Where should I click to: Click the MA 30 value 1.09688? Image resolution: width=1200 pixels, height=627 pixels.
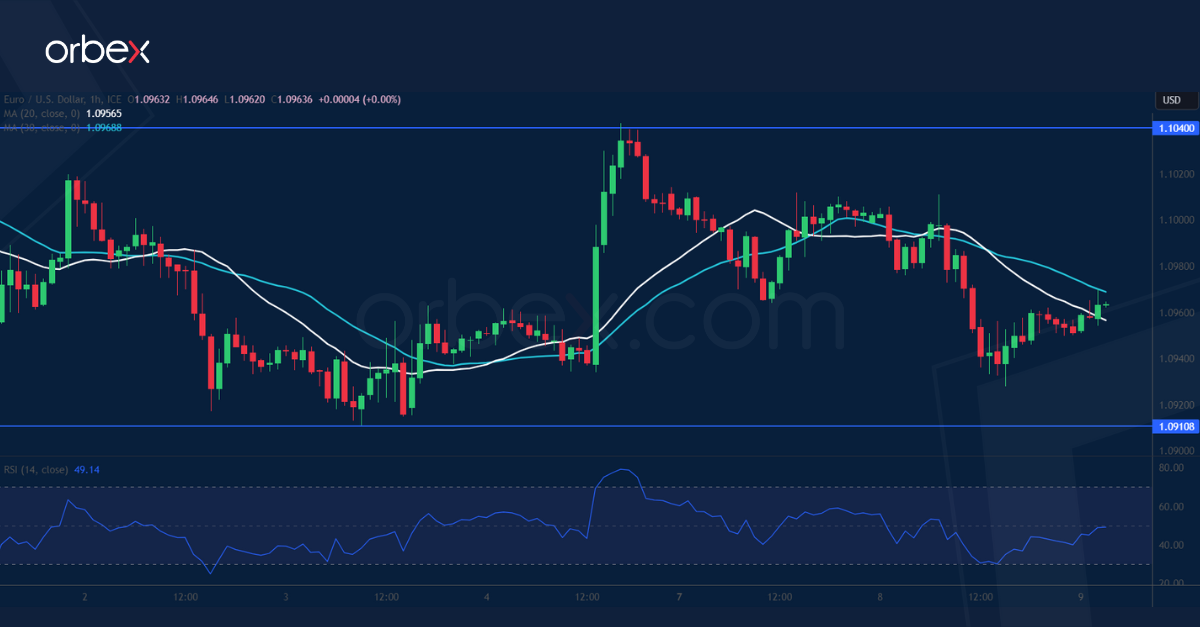(104, 127)
